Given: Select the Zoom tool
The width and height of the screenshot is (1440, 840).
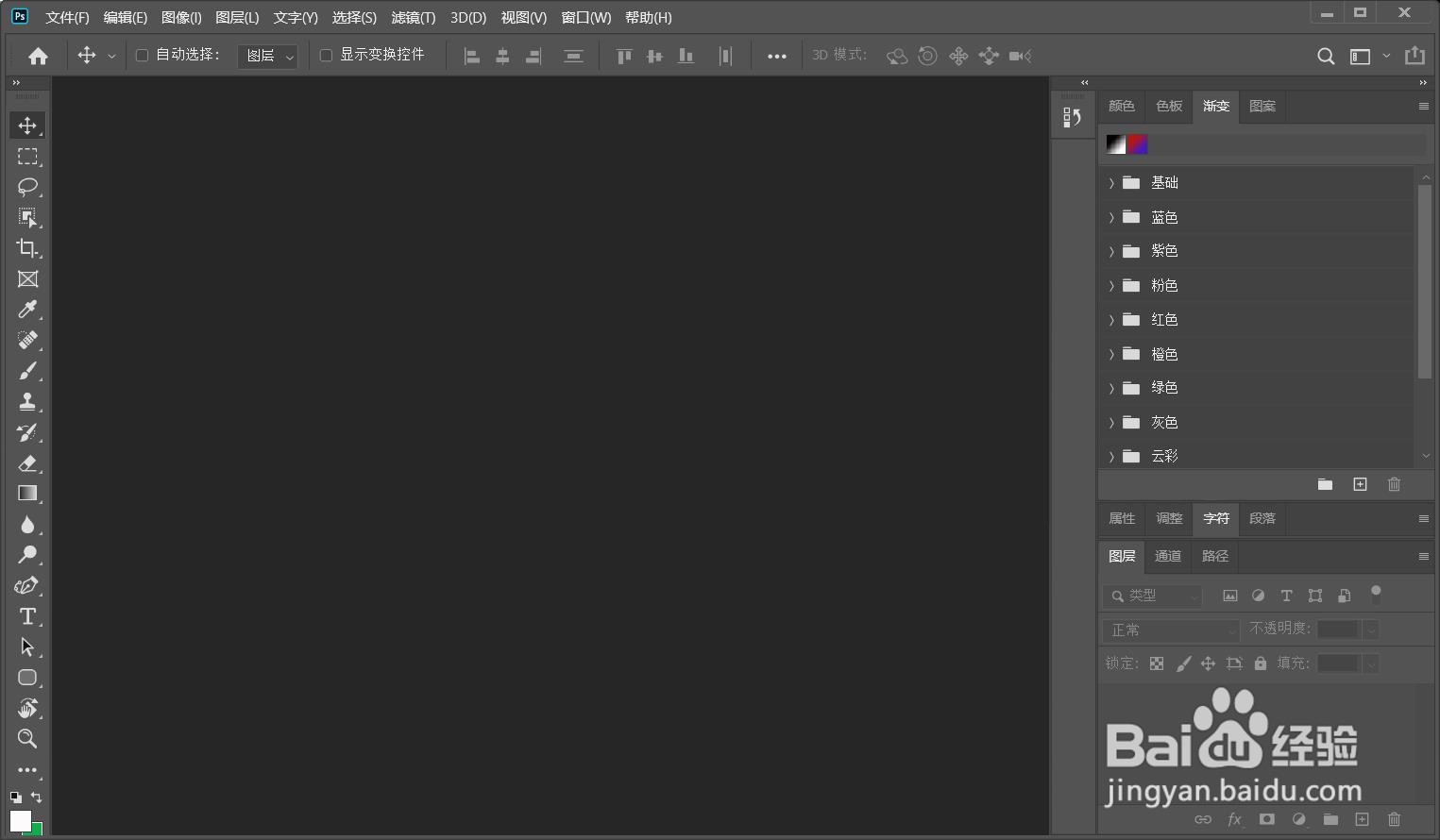Looking at the screenshot, I should point(27,739).
